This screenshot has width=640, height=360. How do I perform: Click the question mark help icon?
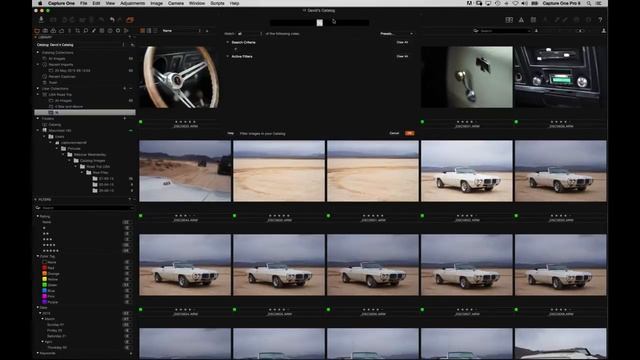[600, 20]
